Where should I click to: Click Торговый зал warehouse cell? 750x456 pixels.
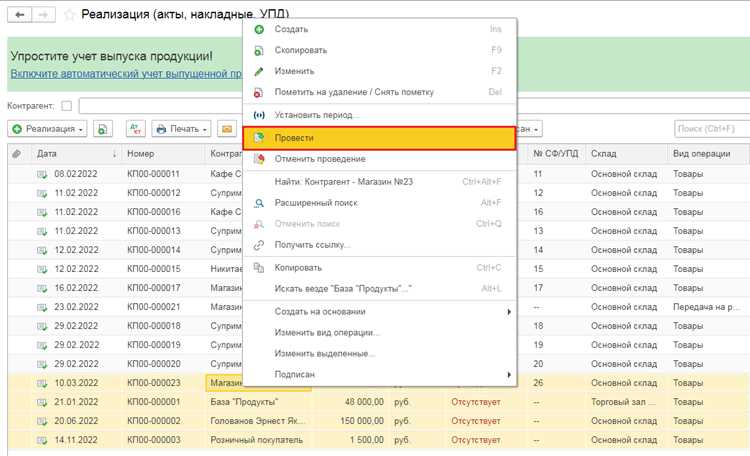(624, 402)
